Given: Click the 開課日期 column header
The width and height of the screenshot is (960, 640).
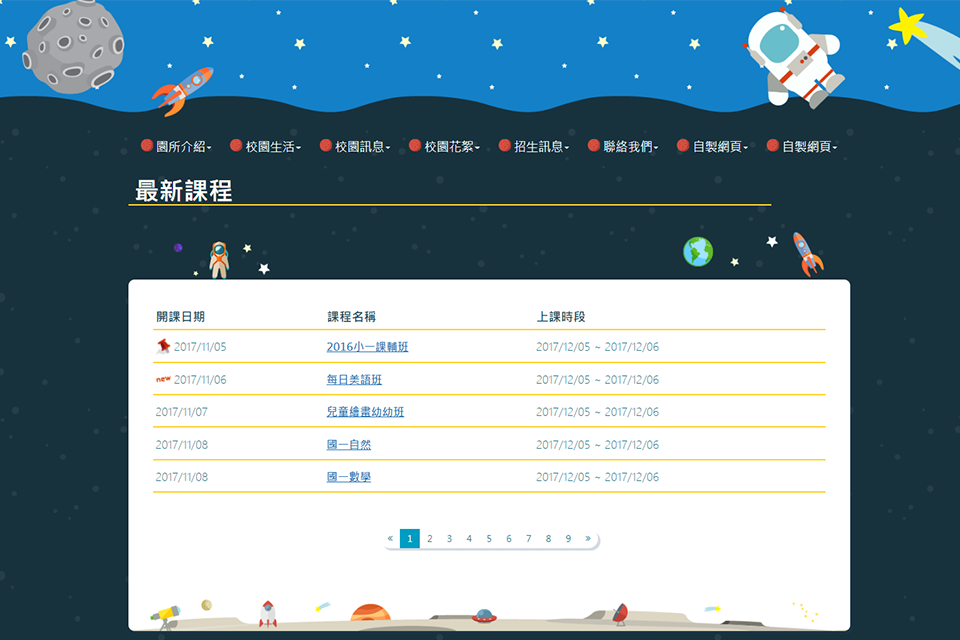Looking at the screenshot, I should pyautogui.click(x=180, y=317).
